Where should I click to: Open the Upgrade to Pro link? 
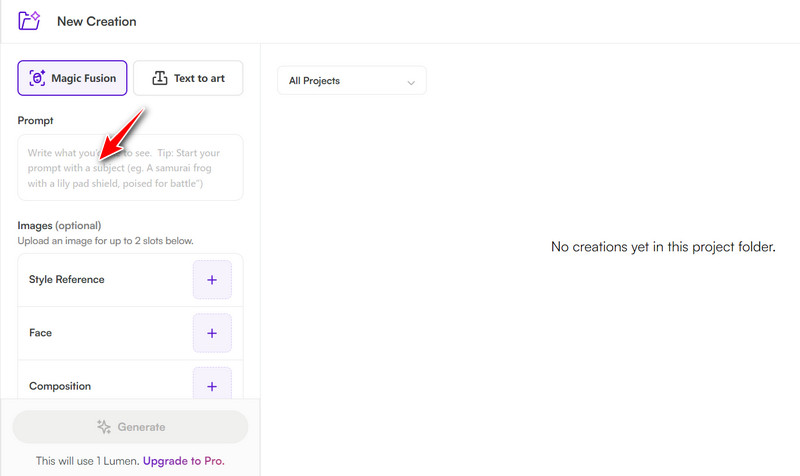tap(183, 461)
